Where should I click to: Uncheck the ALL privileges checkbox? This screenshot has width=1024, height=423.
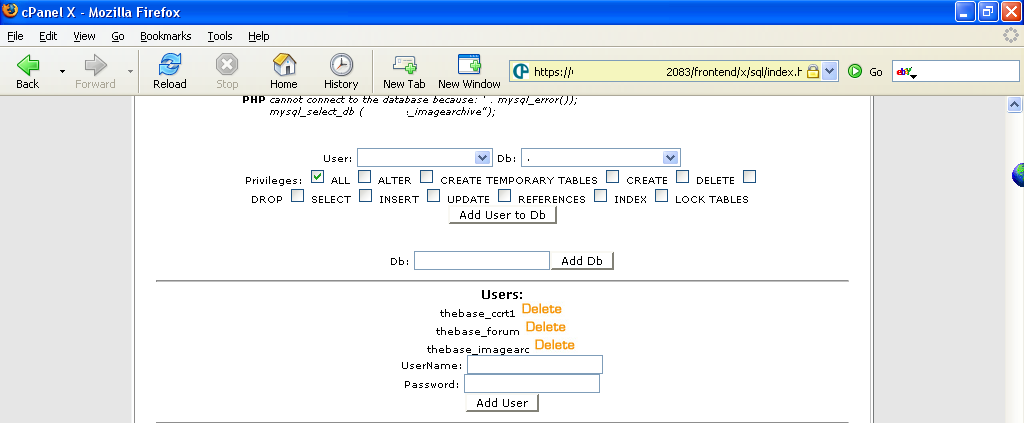pyautogui.click(x=317, y=176)
